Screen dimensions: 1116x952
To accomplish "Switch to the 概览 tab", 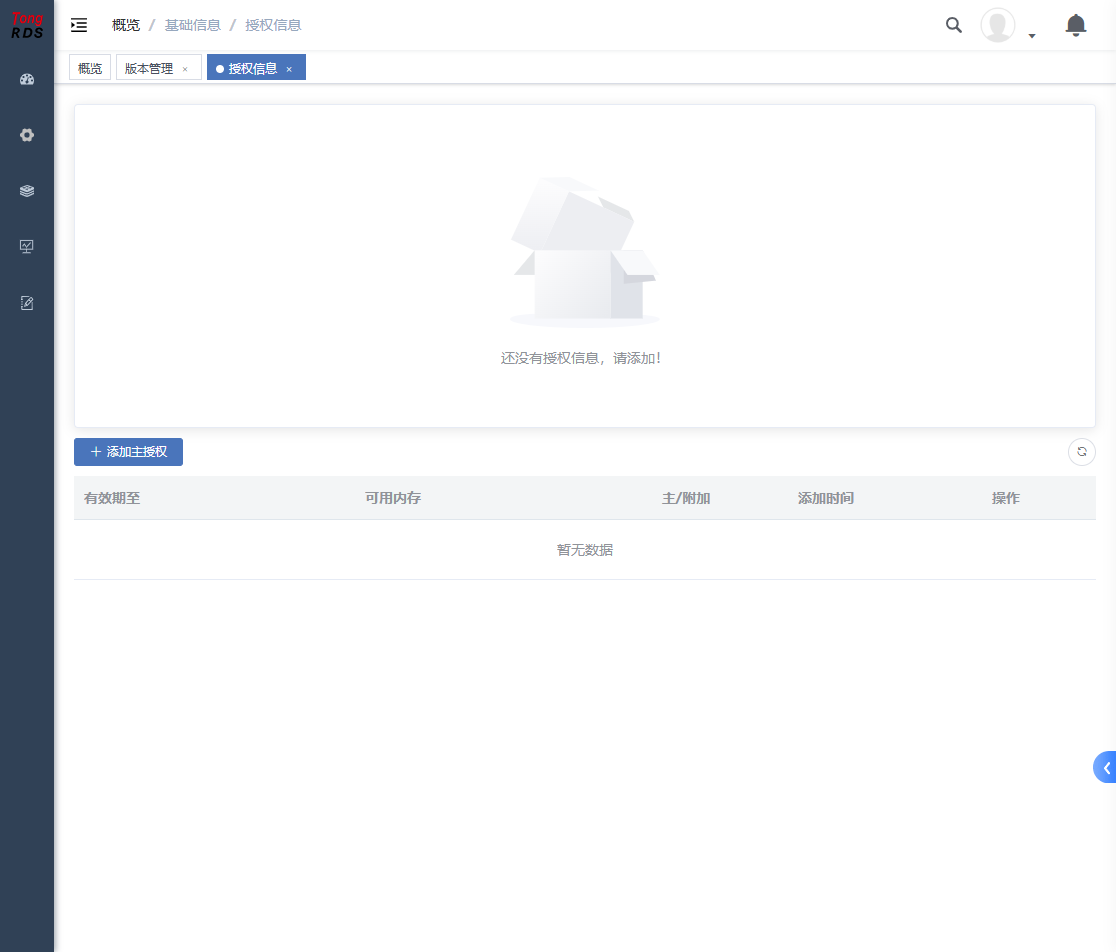I will [x=90, y=68].
